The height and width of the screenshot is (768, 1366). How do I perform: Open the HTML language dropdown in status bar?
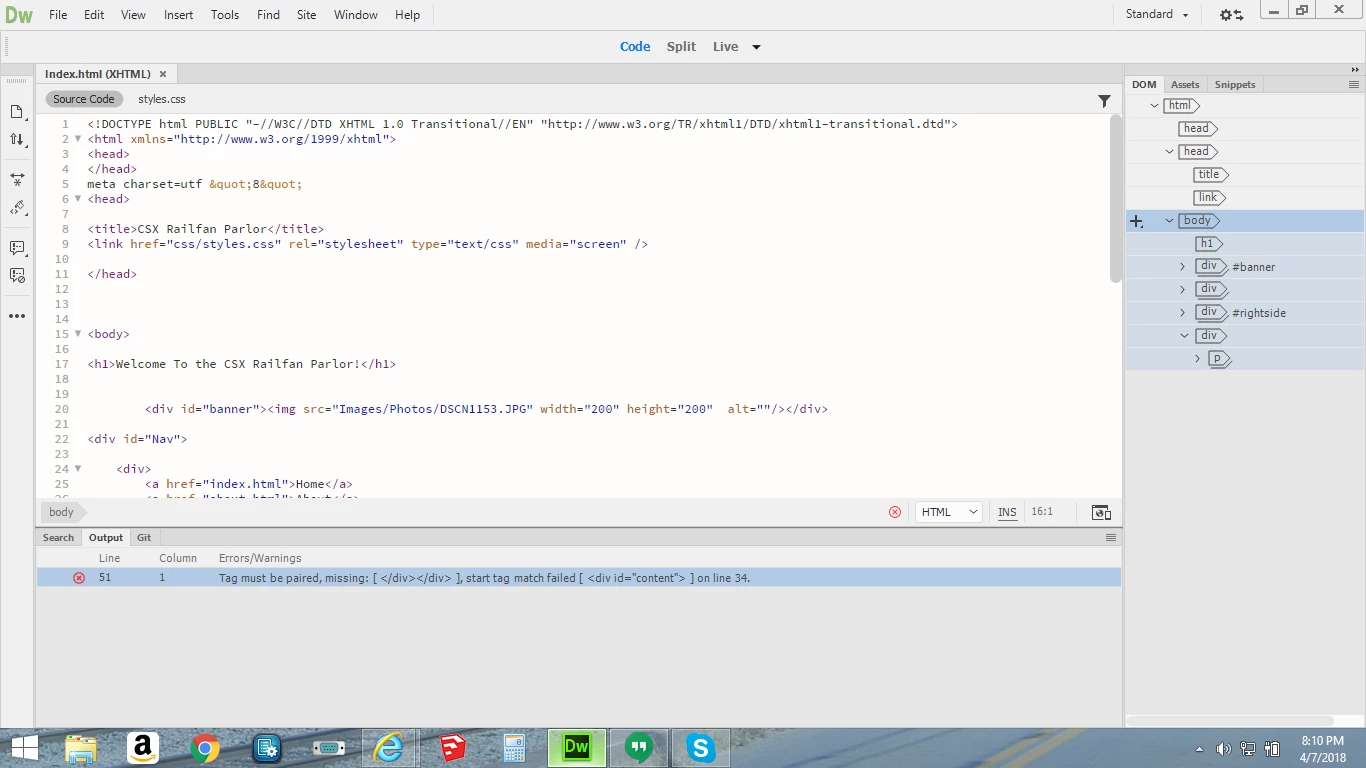point(949,512)
